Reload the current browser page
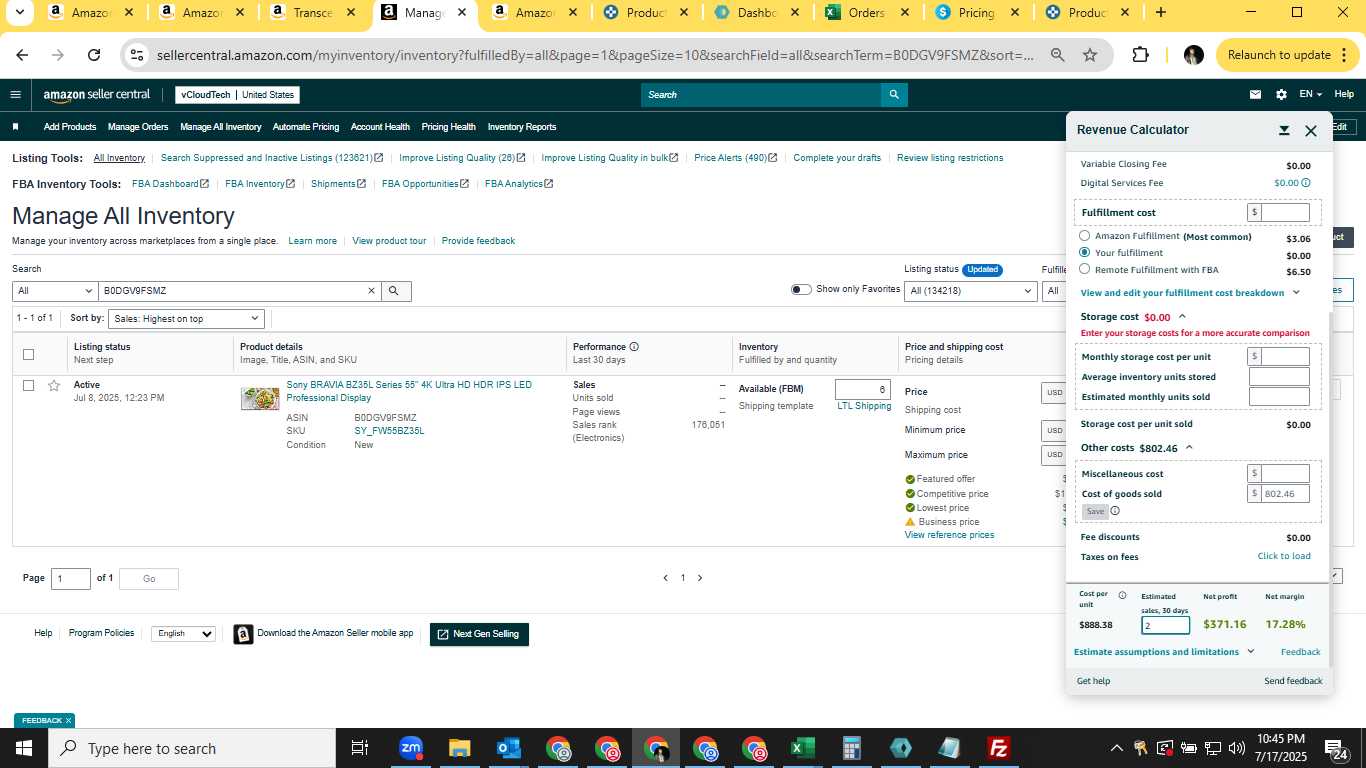Viewport: 1366px width, 768px height. pos(94,55)
